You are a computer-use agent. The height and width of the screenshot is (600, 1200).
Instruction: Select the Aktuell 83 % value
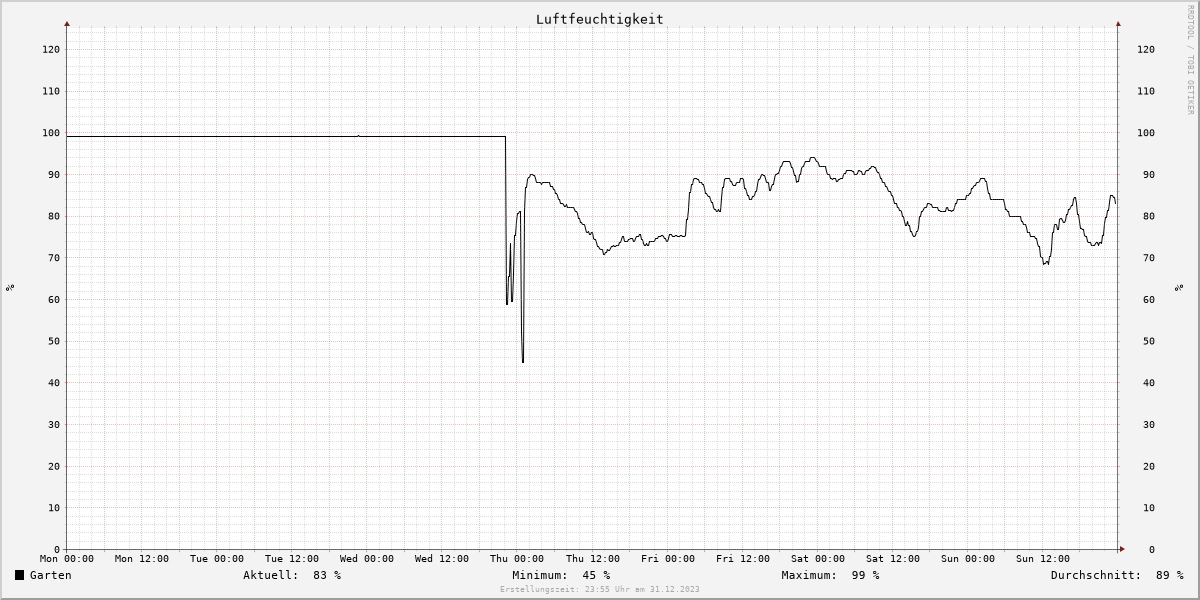tap(292, 575)
